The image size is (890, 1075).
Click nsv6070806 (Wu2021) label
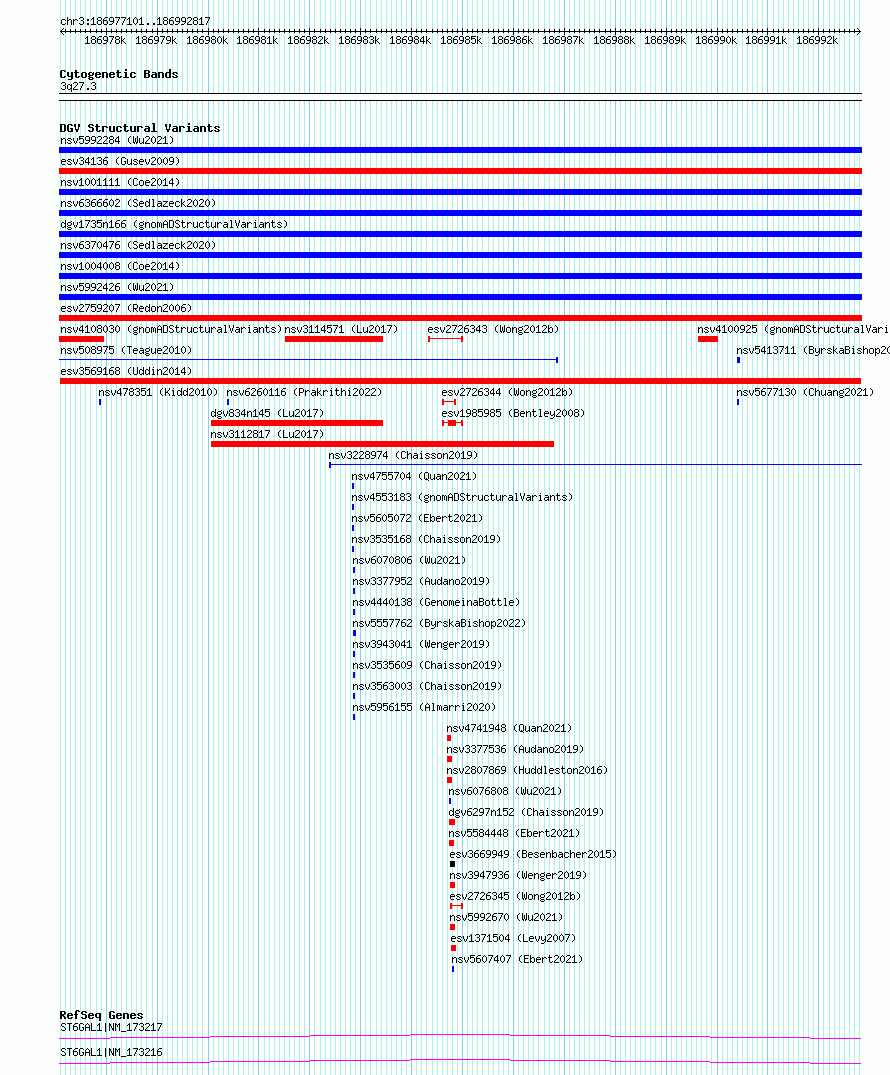click(x=409, y=560)
